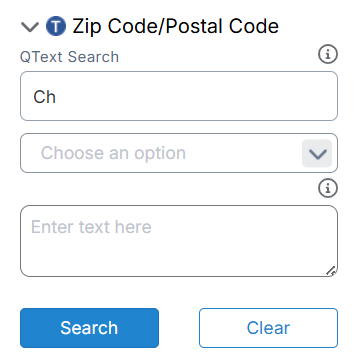
Task: Click the textarea corner resize grip
Action: click(330, 271)
